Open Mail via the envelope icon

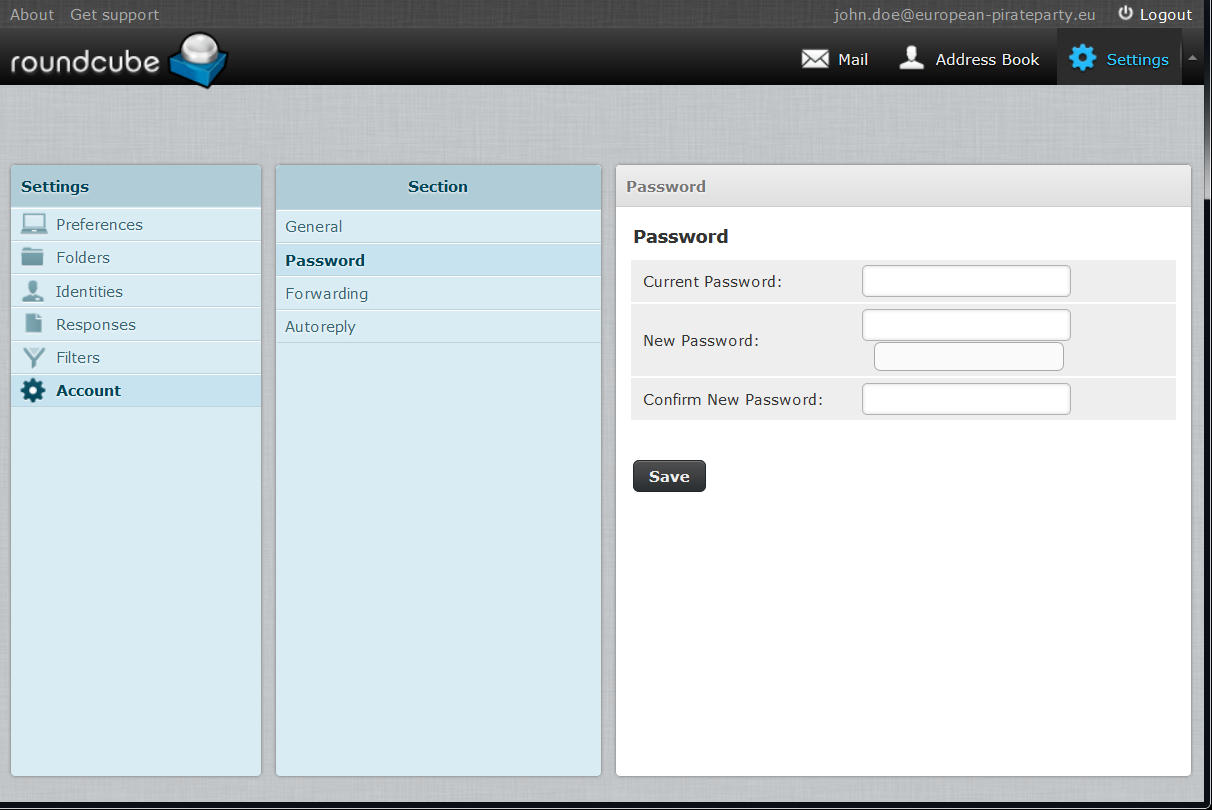[815, 59]
